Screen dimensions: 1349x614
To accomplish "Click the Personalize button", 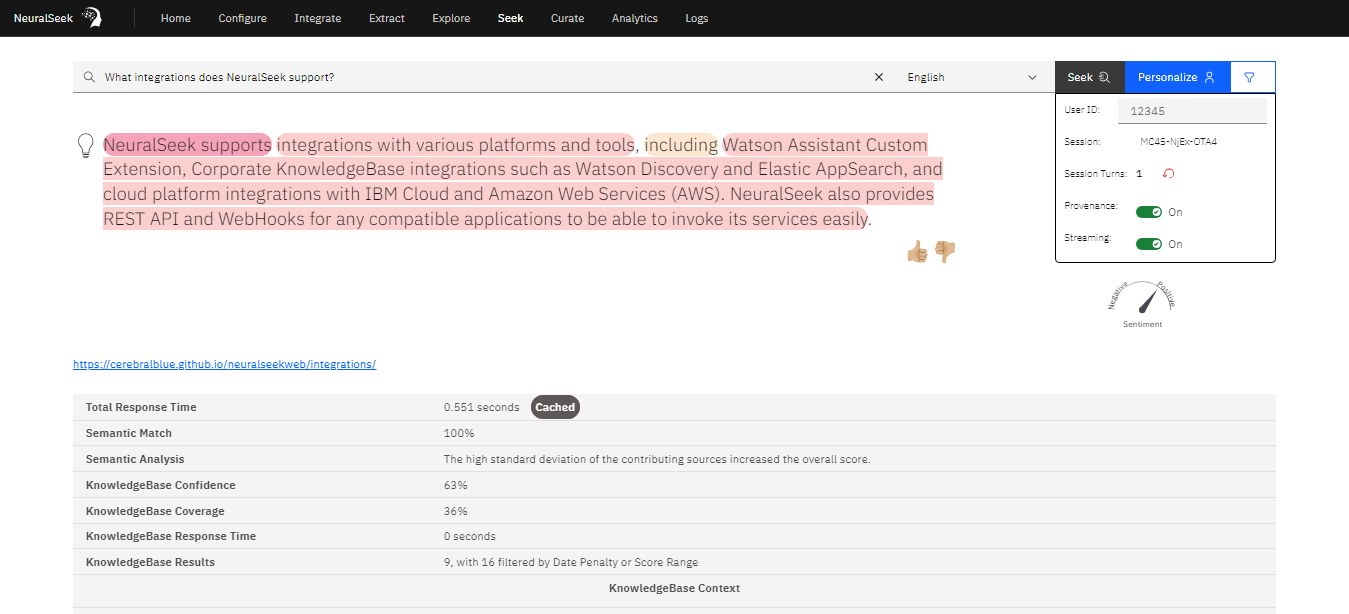I will 1177,77.
